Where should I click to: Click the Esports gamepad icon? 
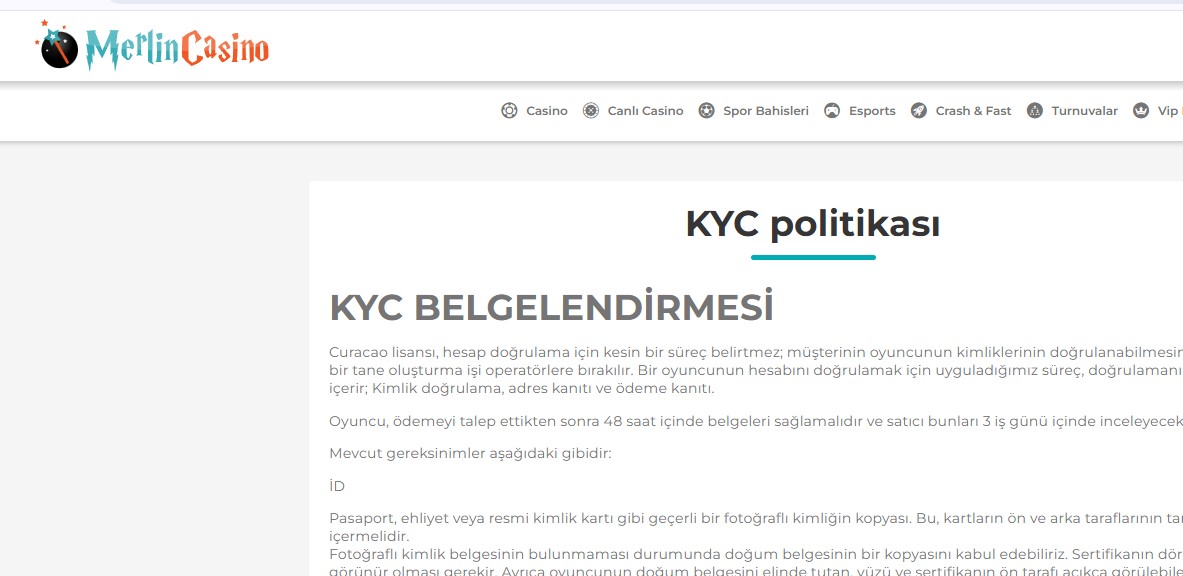832,111
